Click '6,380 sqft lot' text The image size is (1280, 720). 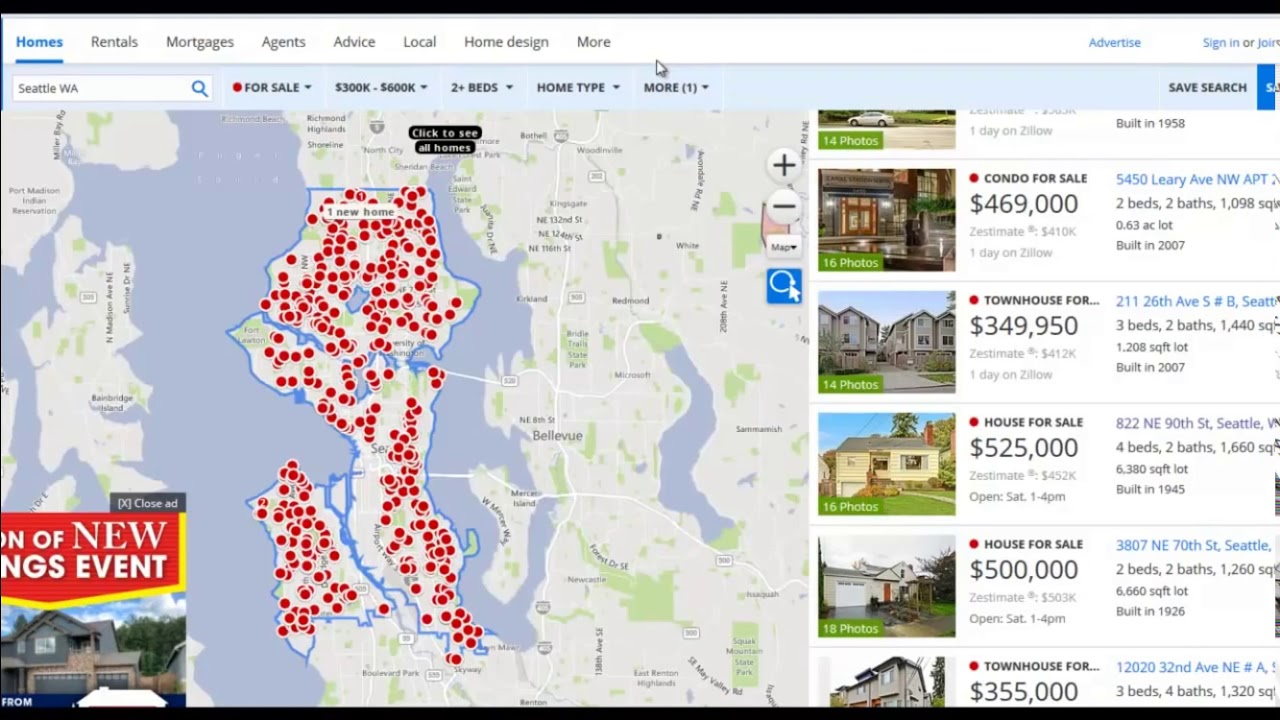[1152, 469]
